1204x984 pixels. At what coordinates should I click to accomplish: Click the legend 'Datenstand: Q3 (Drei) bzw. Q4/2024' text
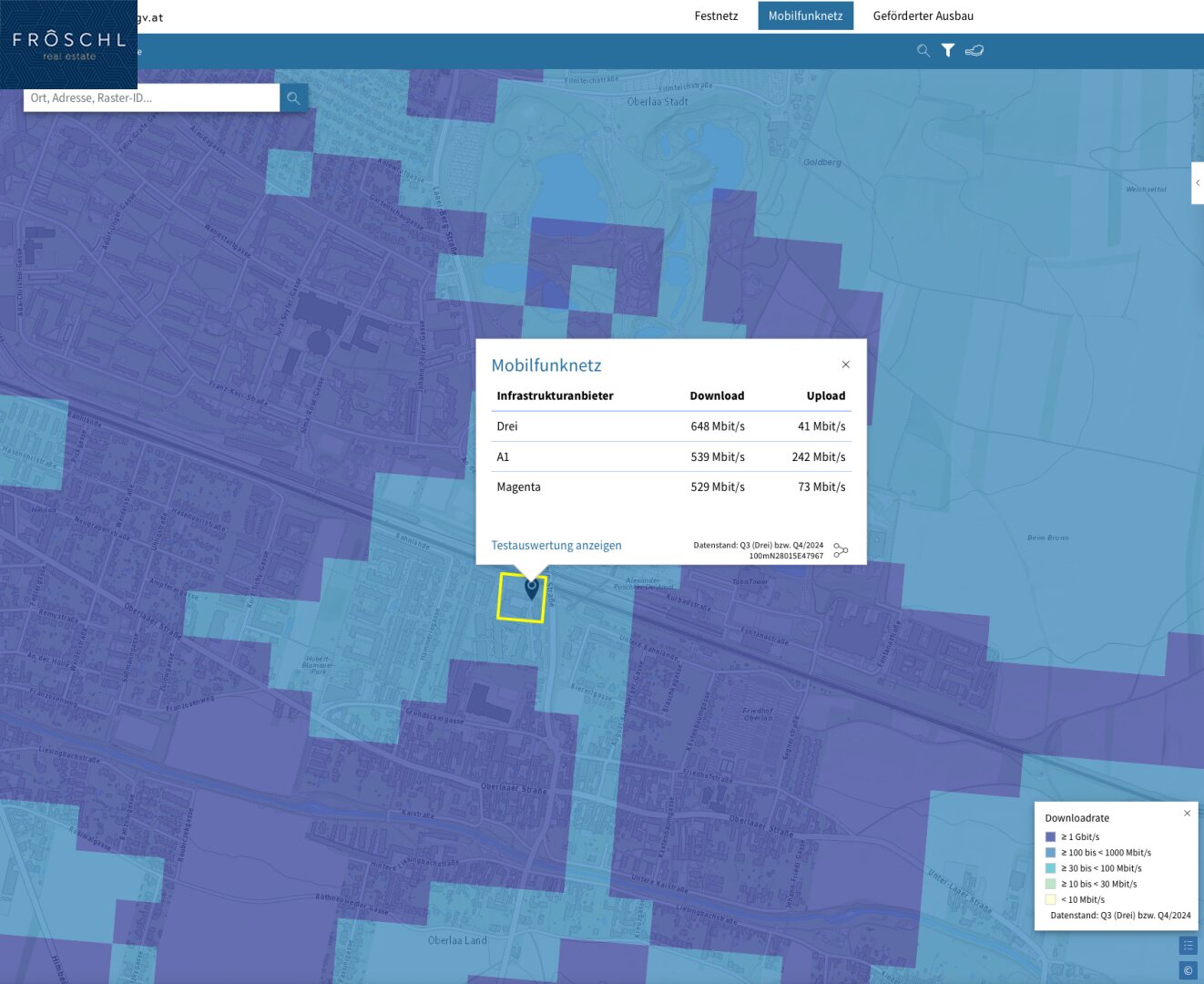coord(1120,916)
